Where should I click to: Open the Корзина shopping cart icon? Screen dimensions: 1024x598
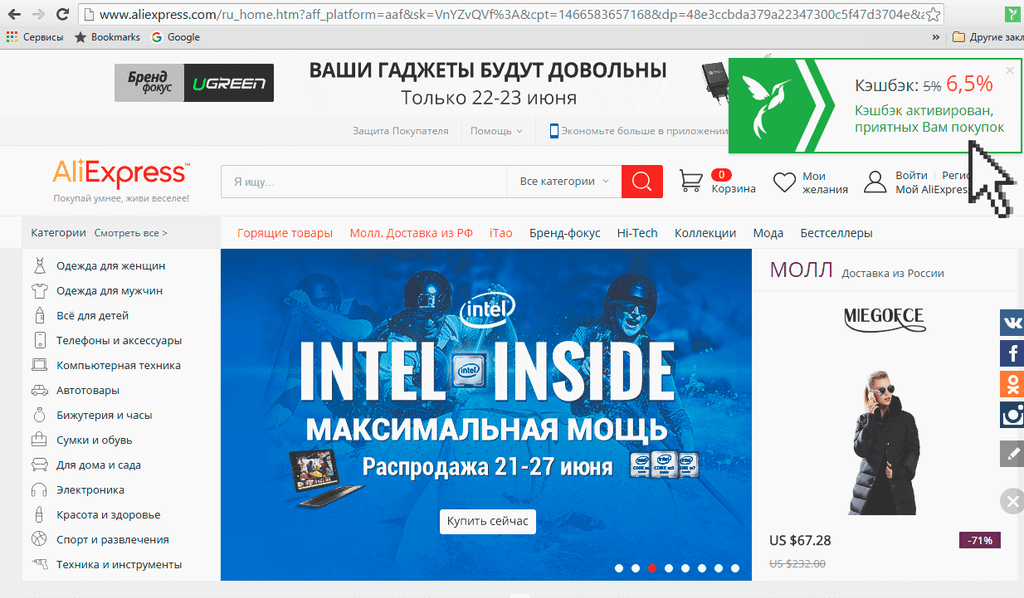point(690,181)
